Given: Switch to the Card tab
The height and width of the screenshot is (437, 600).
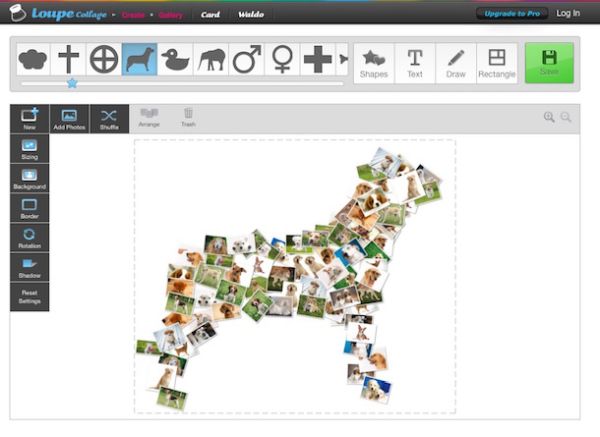Looking at the screenshot, I should point(210,14).
